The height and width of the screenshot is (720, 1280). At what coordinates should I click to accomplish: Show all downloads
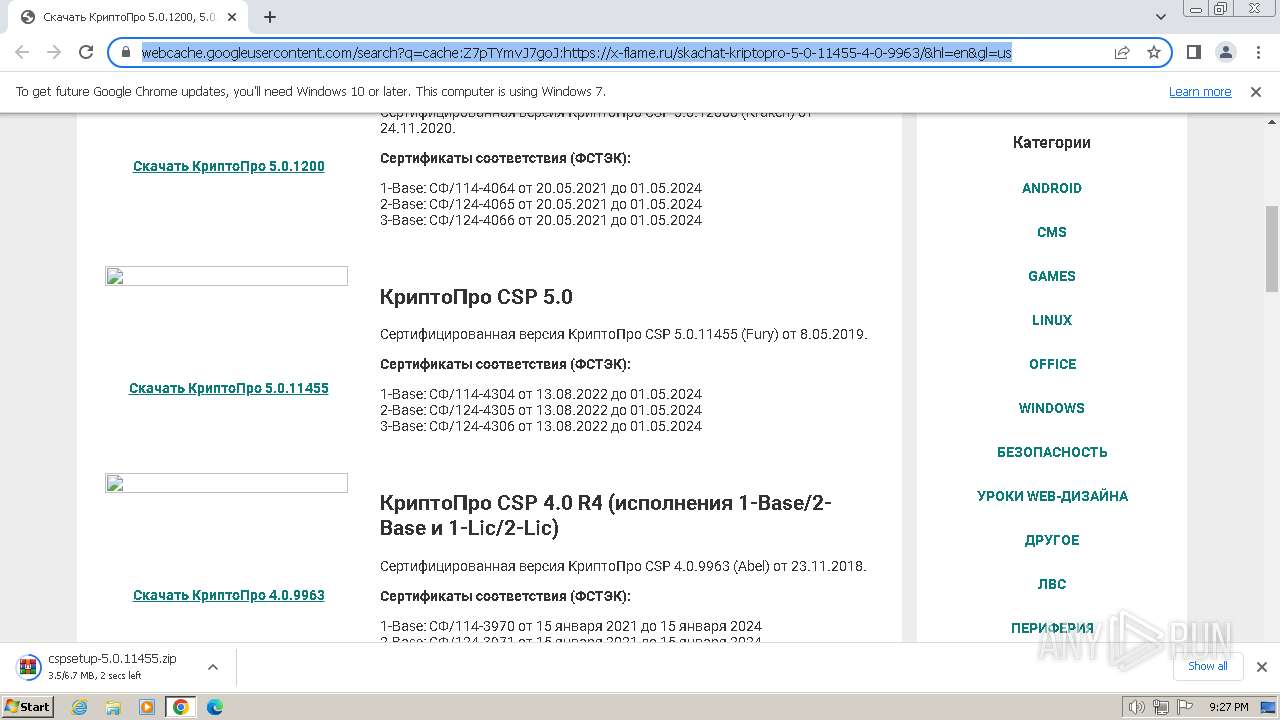click(x=1207, y=666)
